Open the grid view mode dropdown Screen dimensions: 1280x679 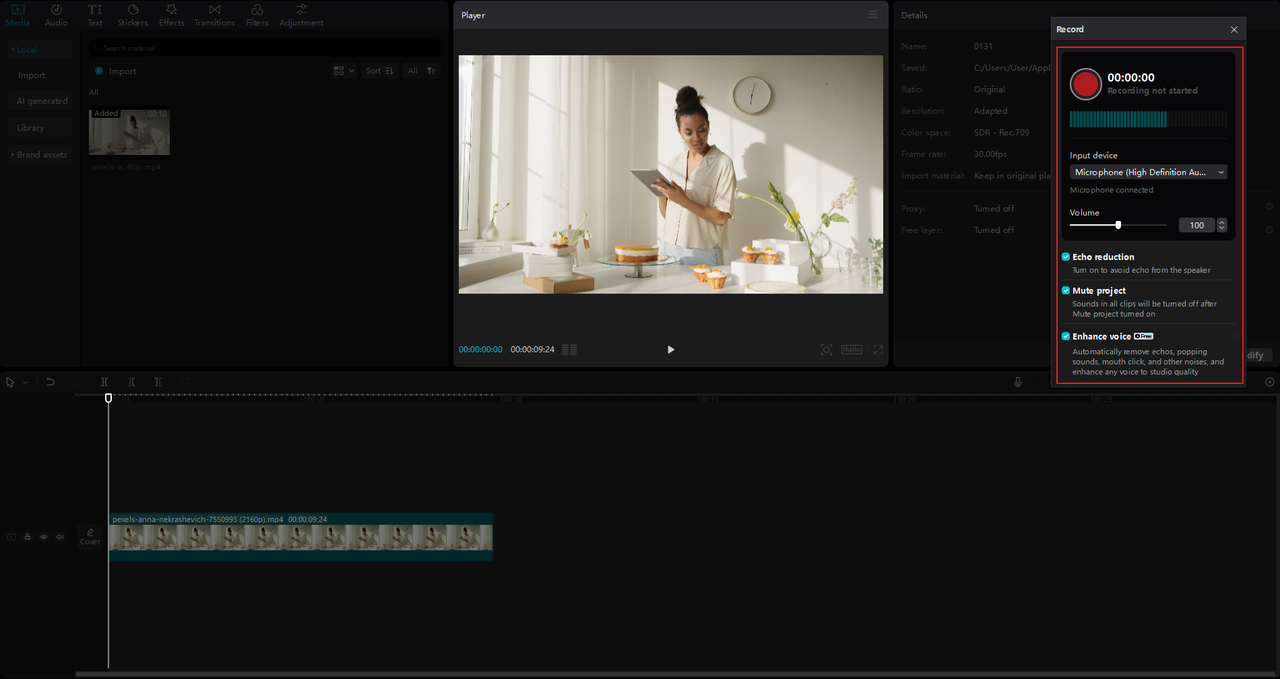(x=343, y=71)
